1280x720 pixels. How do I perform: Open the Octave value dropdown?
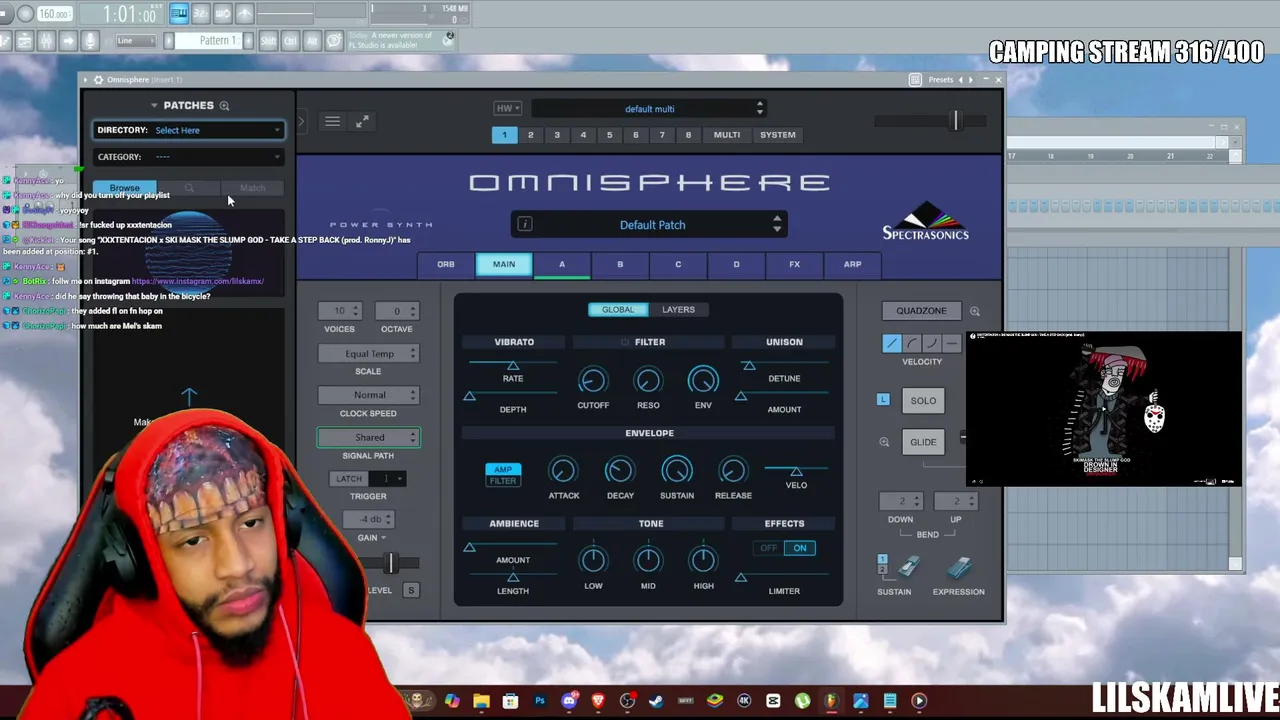[397, 311]
